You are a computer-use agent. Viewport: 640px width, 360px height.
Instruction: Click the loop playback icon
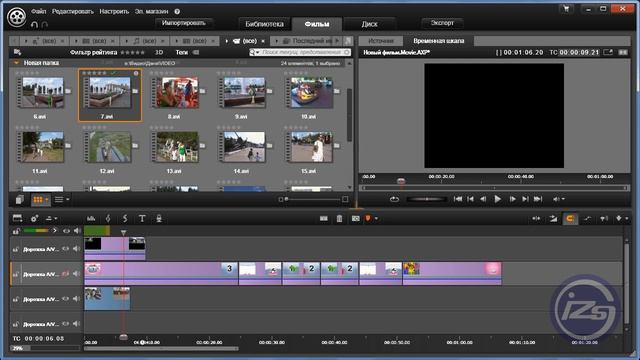[394, 199]
